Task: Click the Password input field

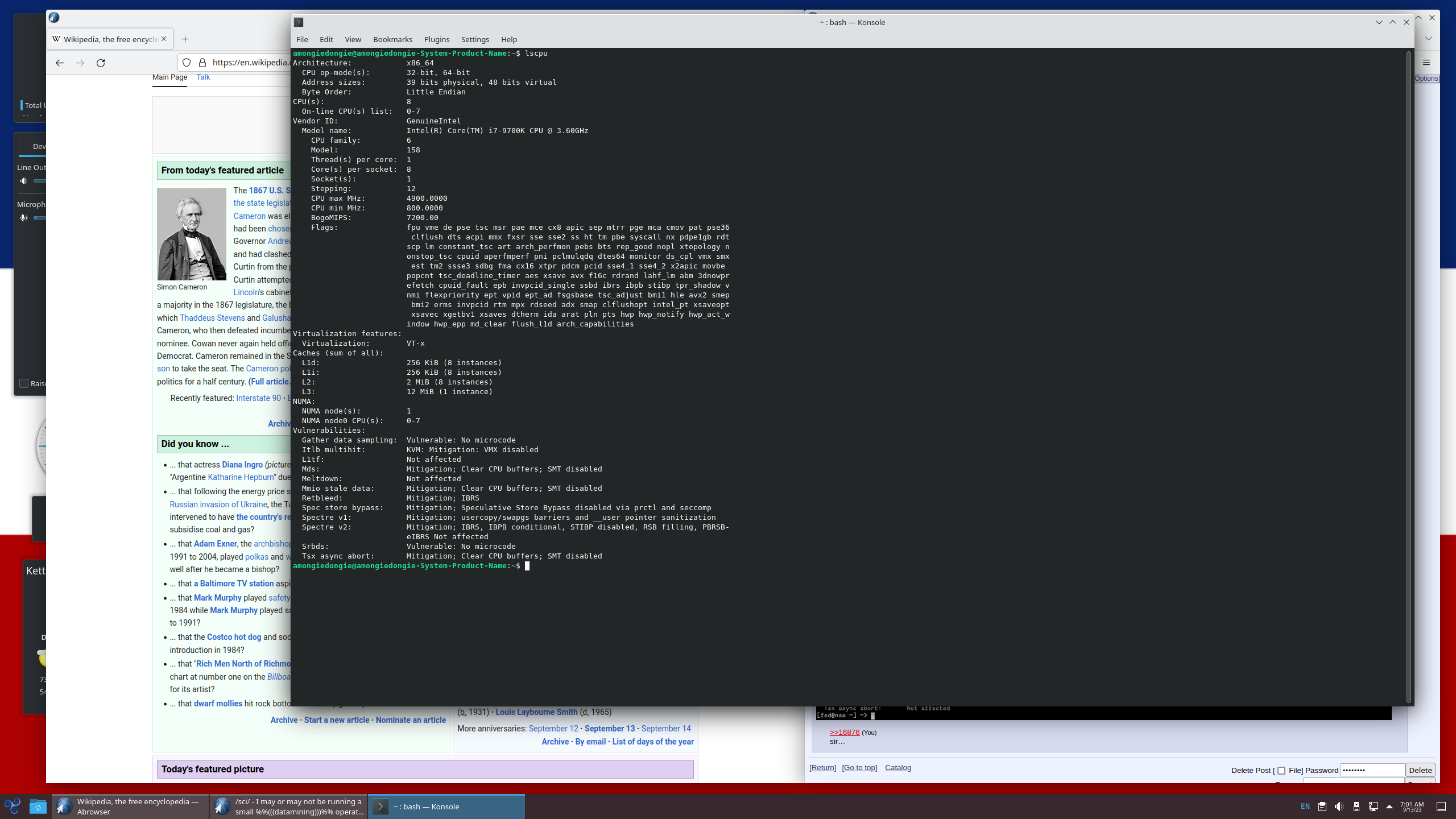Action: click(x=1372, y=770)
